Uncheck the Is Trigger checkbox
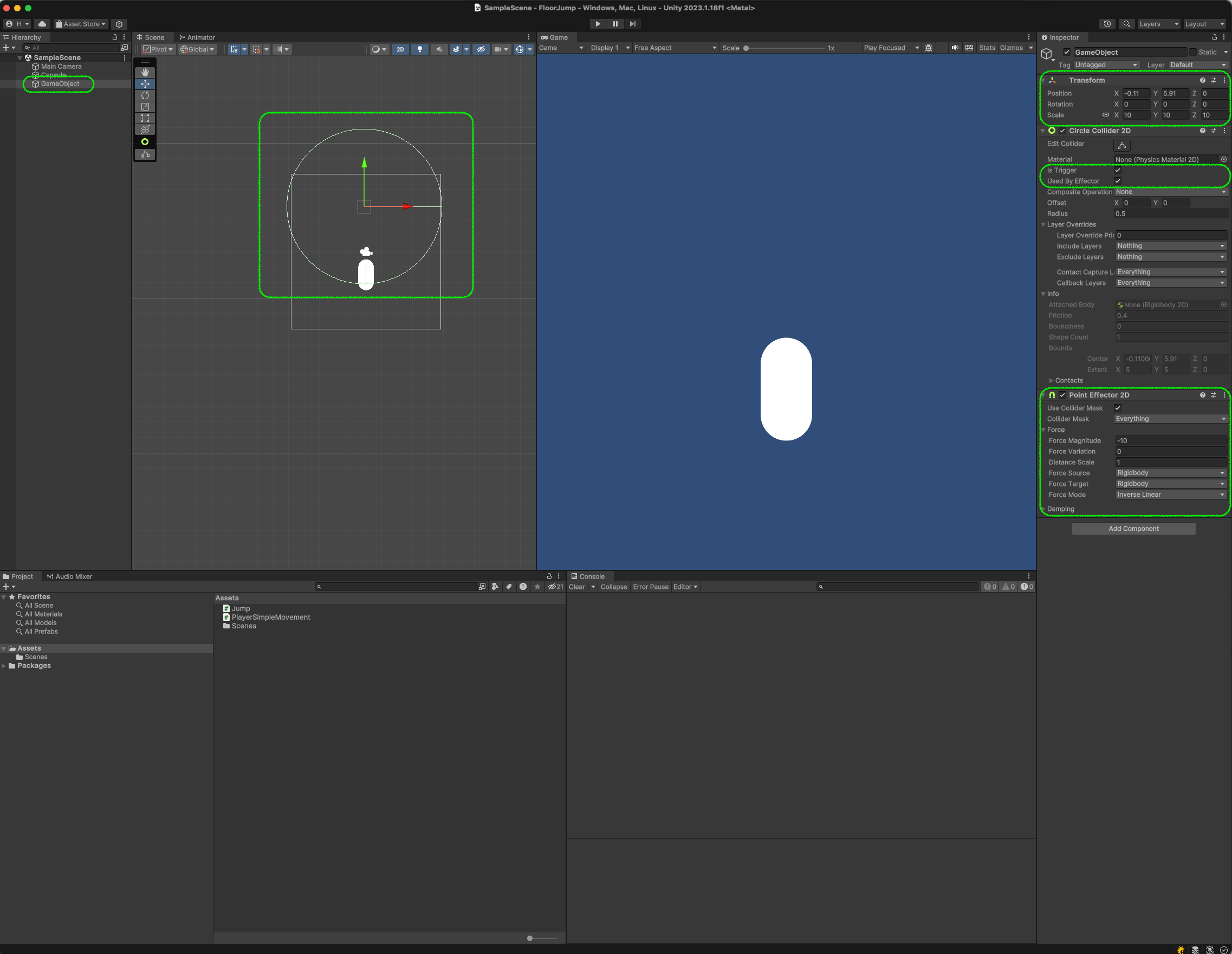 click(x=1117, y=171)
